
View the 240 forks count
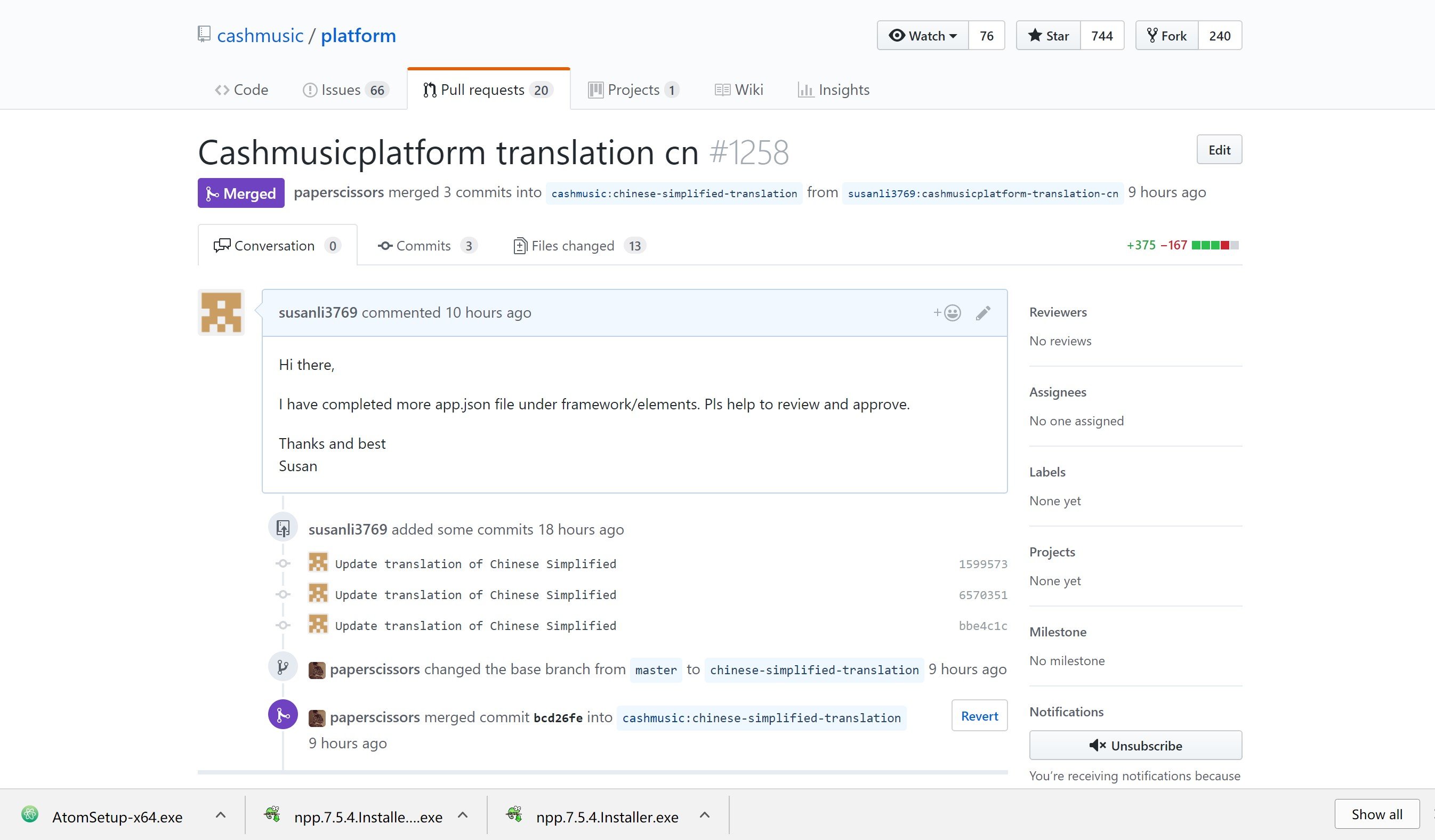pos(1220,35)
